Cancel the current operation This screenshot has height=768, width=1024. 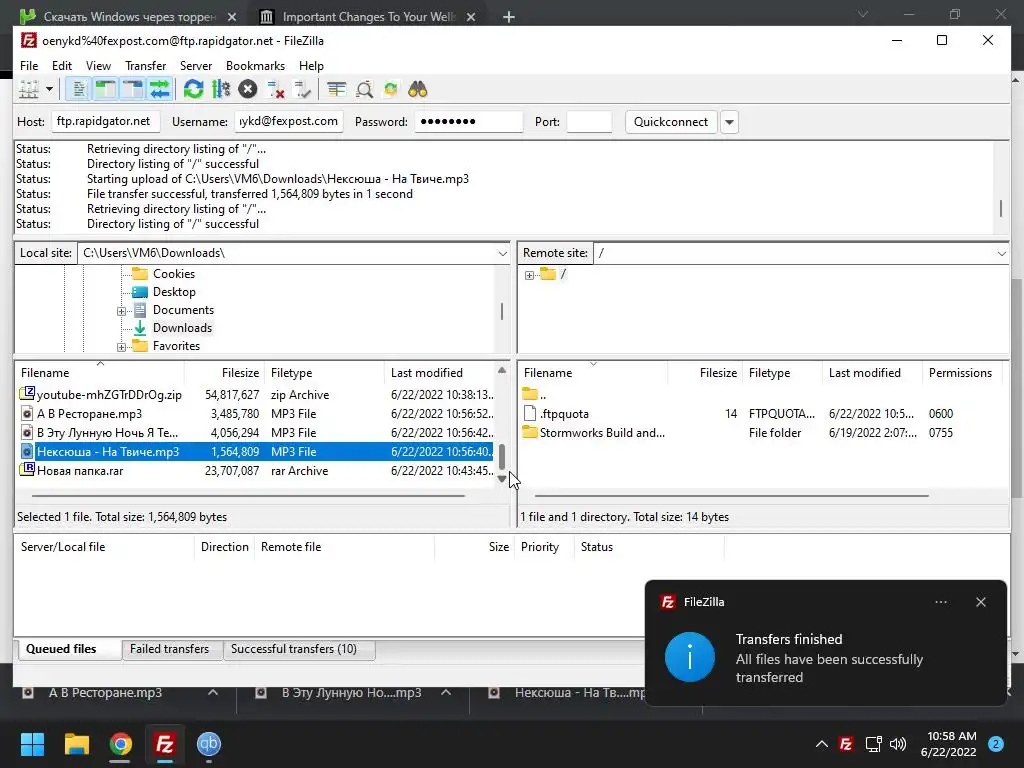tap(248, 89)
